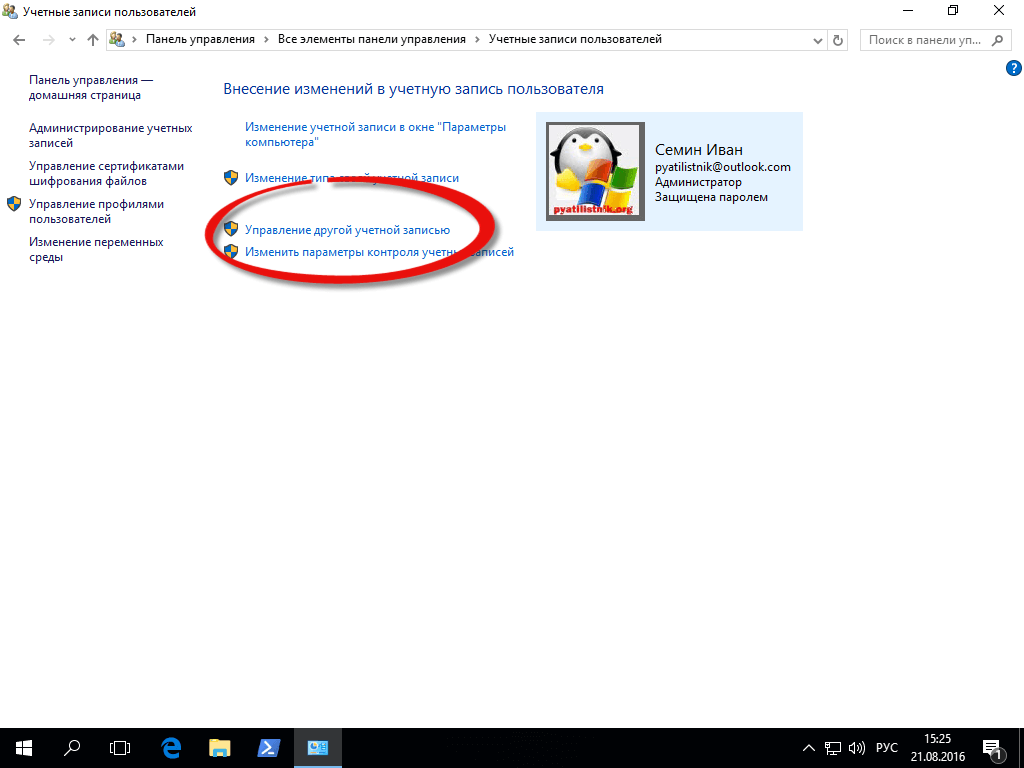The width and height of the screenshot is (1024, 768).
Task: Open 'Управление другой учетной записью' link
Action: (x=347, y=230)
